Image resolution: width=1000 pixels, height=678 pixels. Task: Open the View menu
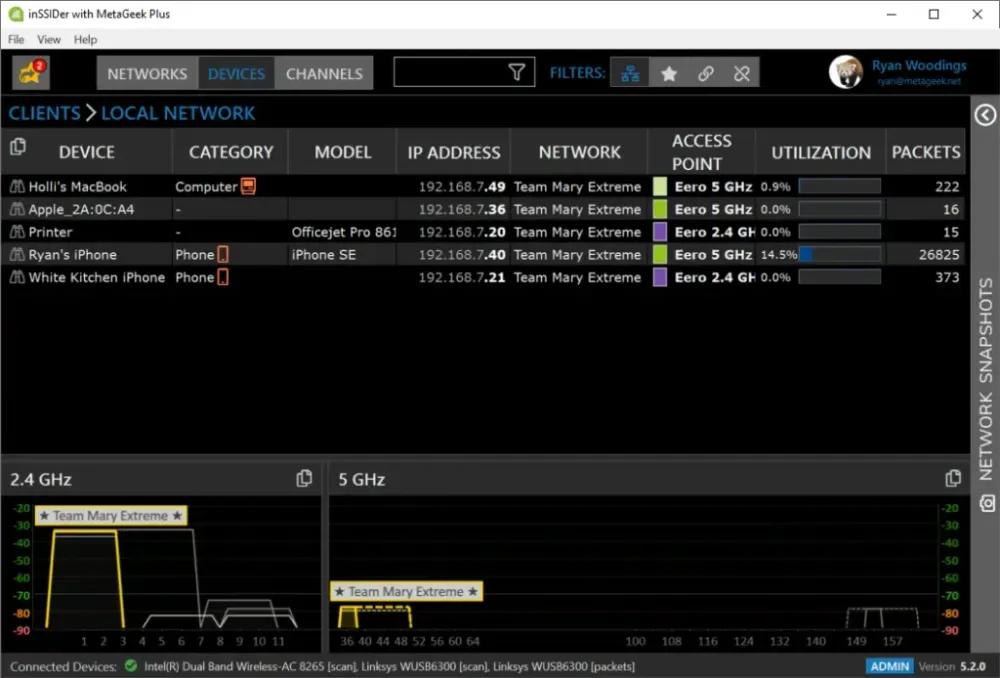48,39
